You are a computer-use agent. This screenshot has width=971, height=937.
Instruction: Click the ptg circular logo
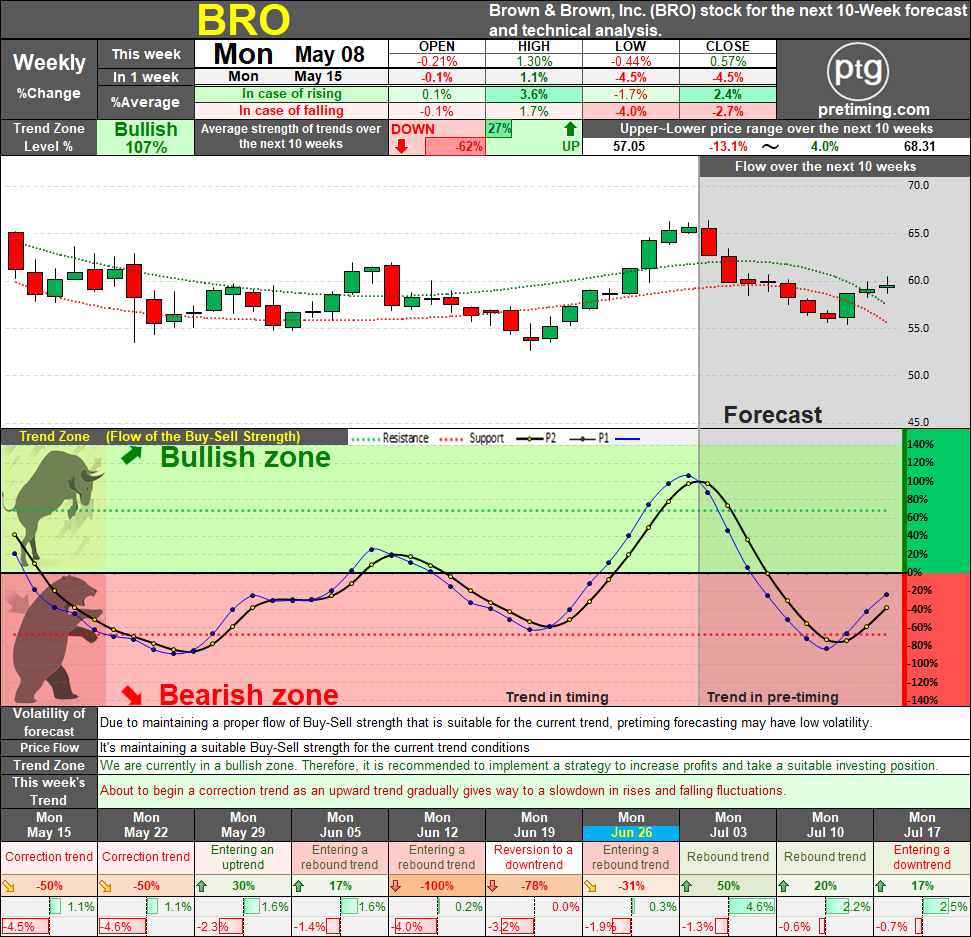click(x=858, y=71)
